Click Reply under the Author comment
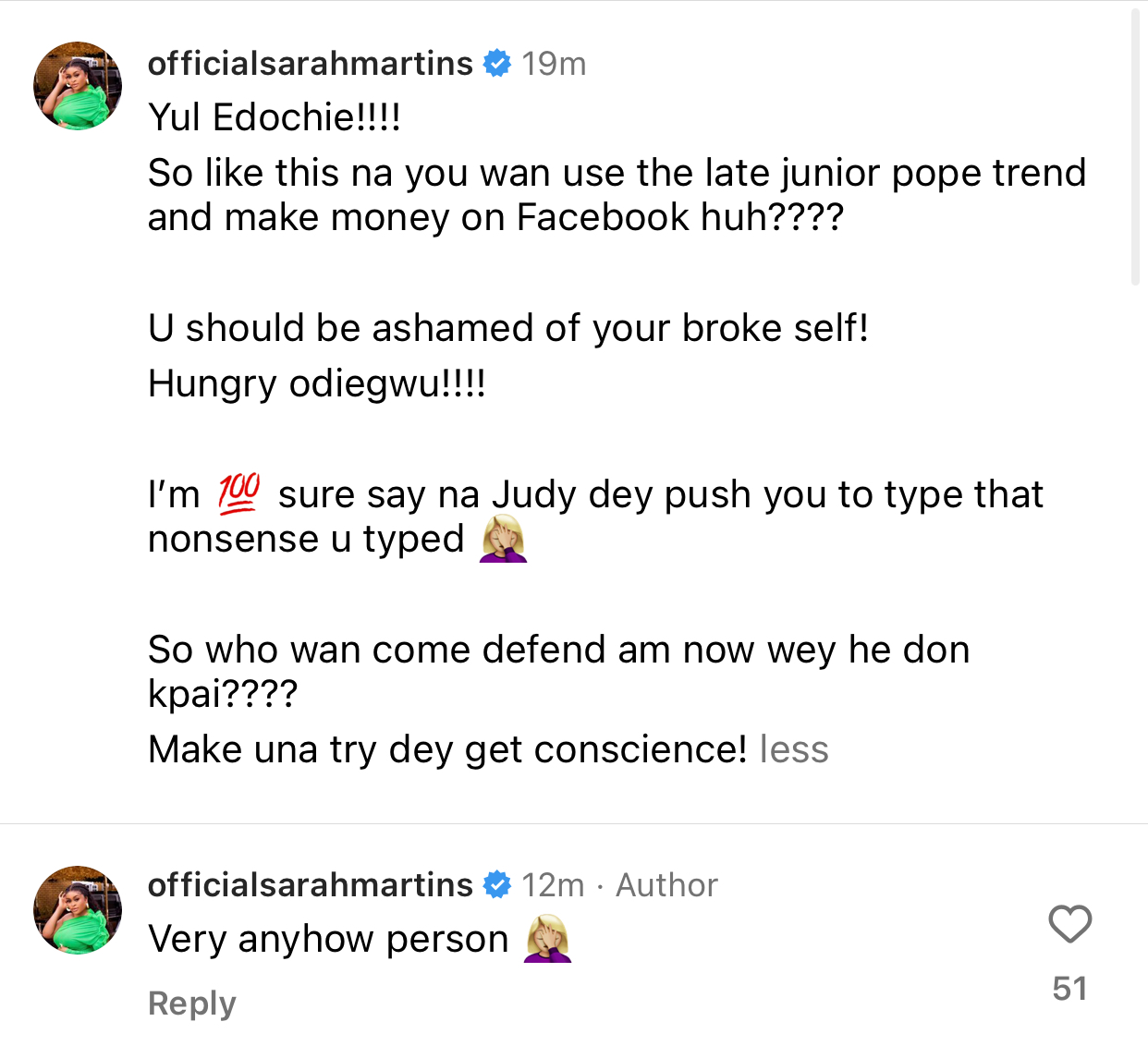 (x=191, y=1003)
